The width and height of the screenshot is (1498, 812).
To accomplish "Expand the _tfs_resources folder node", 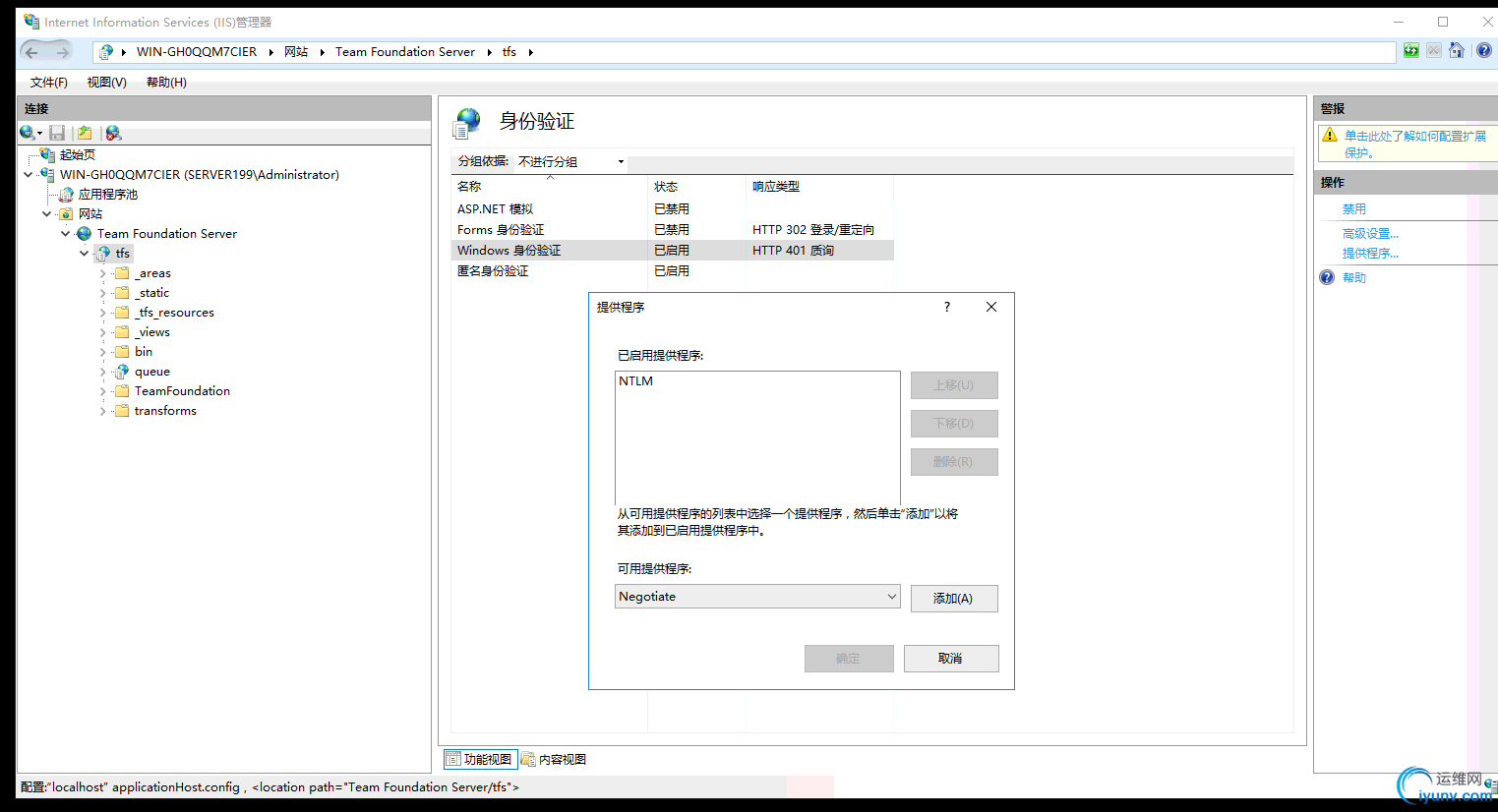I will point(103,313).
